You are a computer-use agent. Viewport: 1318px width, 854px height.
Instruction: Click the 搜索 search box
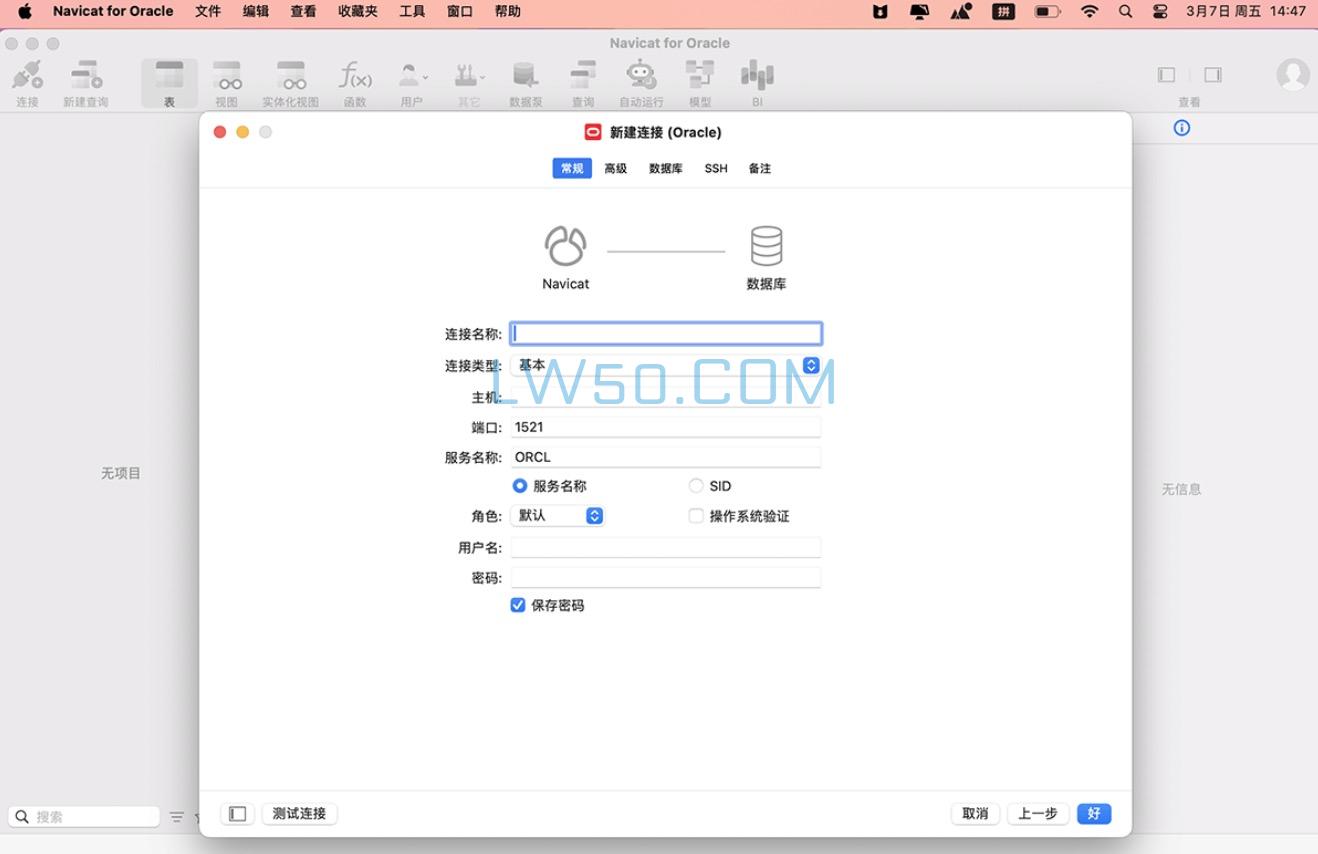click(x=84, y=817)
